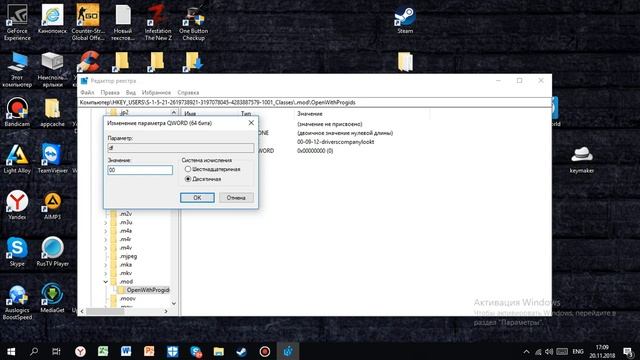Image resolution: width=640 pixels, height=360 pixels.
Task: Open keymaker desktop icon
Action: [x=581, y=159]
